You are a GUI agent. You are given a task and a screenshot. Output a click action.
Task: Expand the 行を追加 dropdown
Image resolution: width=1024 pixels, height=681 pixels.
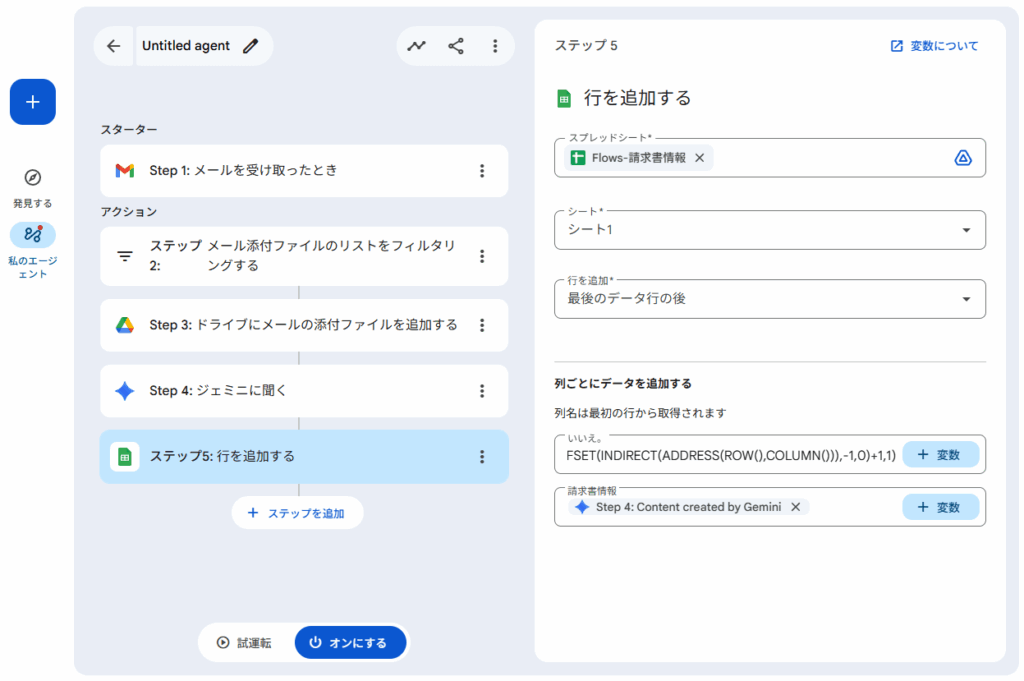pyautogui.click(x=965, y=299)
